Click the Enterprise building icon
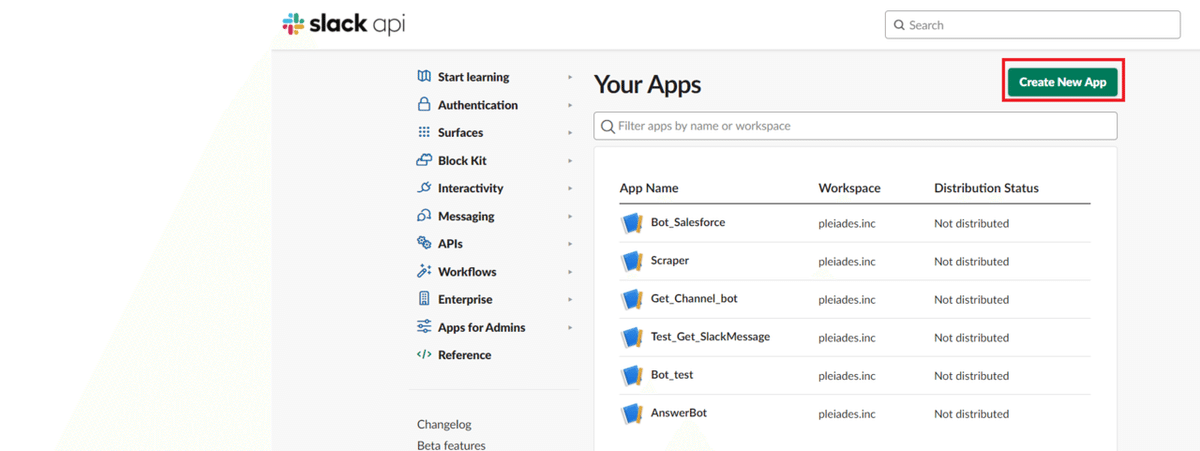 pyautogui.click(x=424, y=299)
